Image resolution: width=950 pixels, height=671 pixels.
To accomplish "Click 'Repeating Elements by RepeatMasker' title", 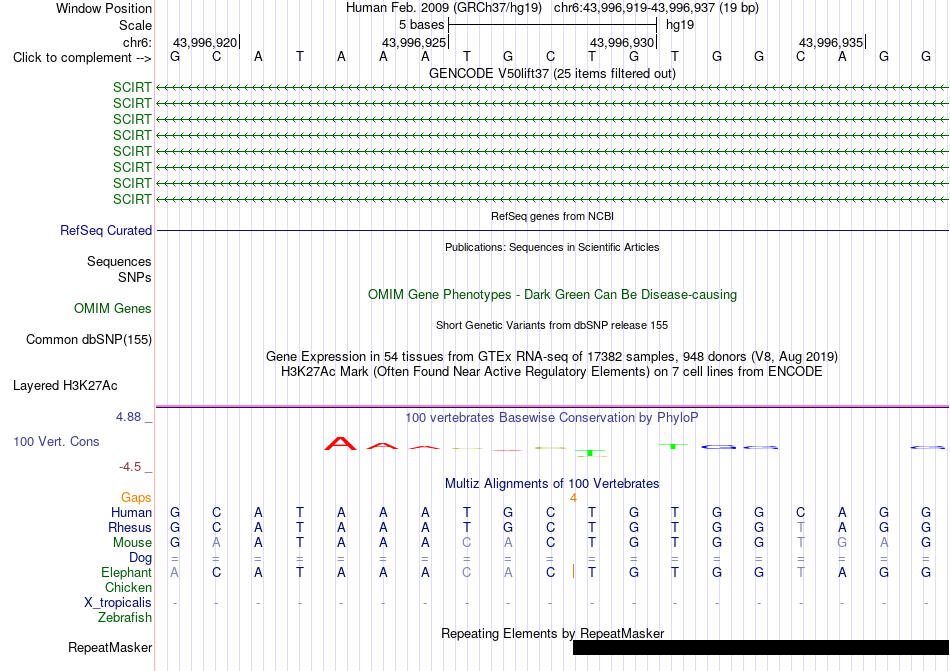I will [x=552, y=633].
